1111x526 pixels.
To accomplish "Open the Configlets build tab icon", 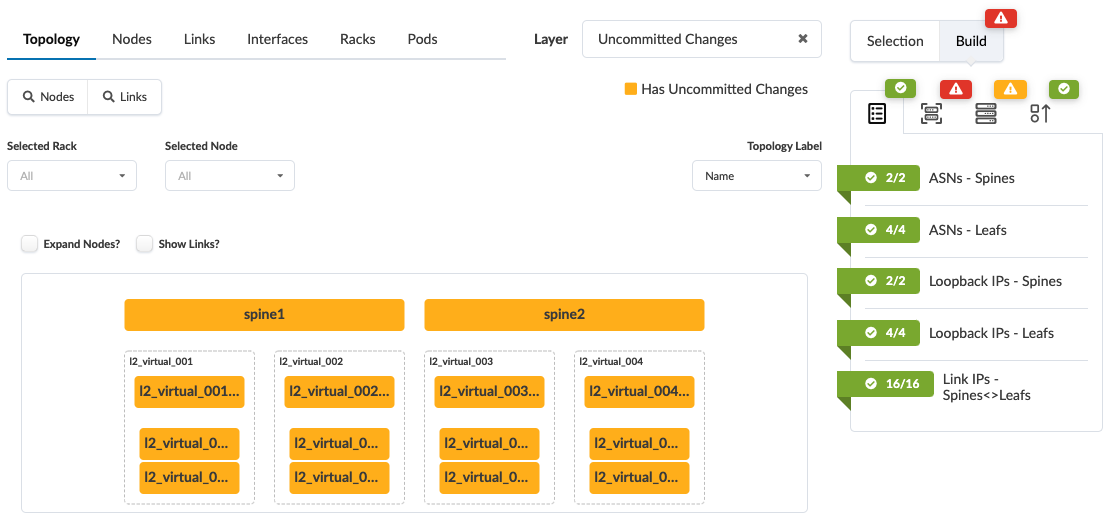I will 1040,114.
